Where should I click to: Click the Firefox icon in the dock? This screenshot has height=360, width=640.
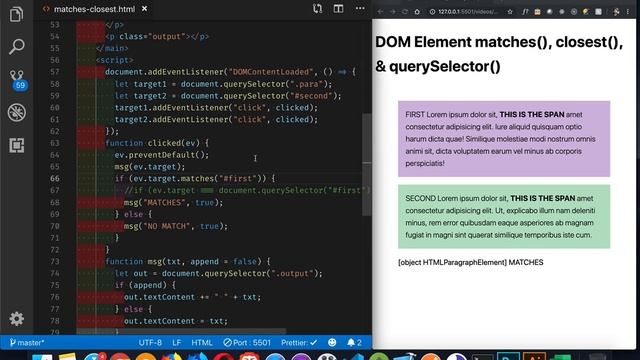pyautogui.click(x=171, y=357)
